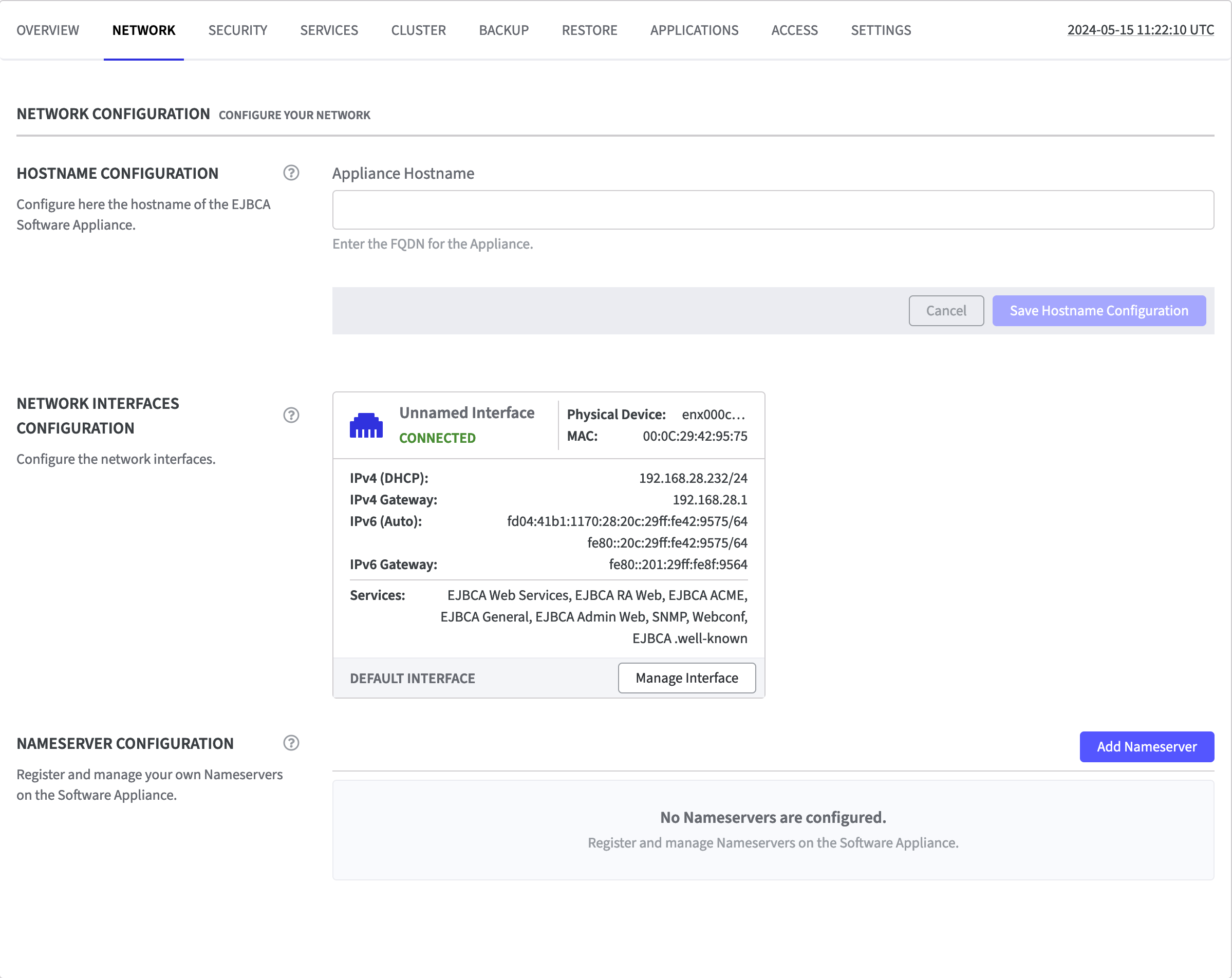Go to the Cluster tab
The width and height of the screenshot is (1232, 978).
point(418,30)
